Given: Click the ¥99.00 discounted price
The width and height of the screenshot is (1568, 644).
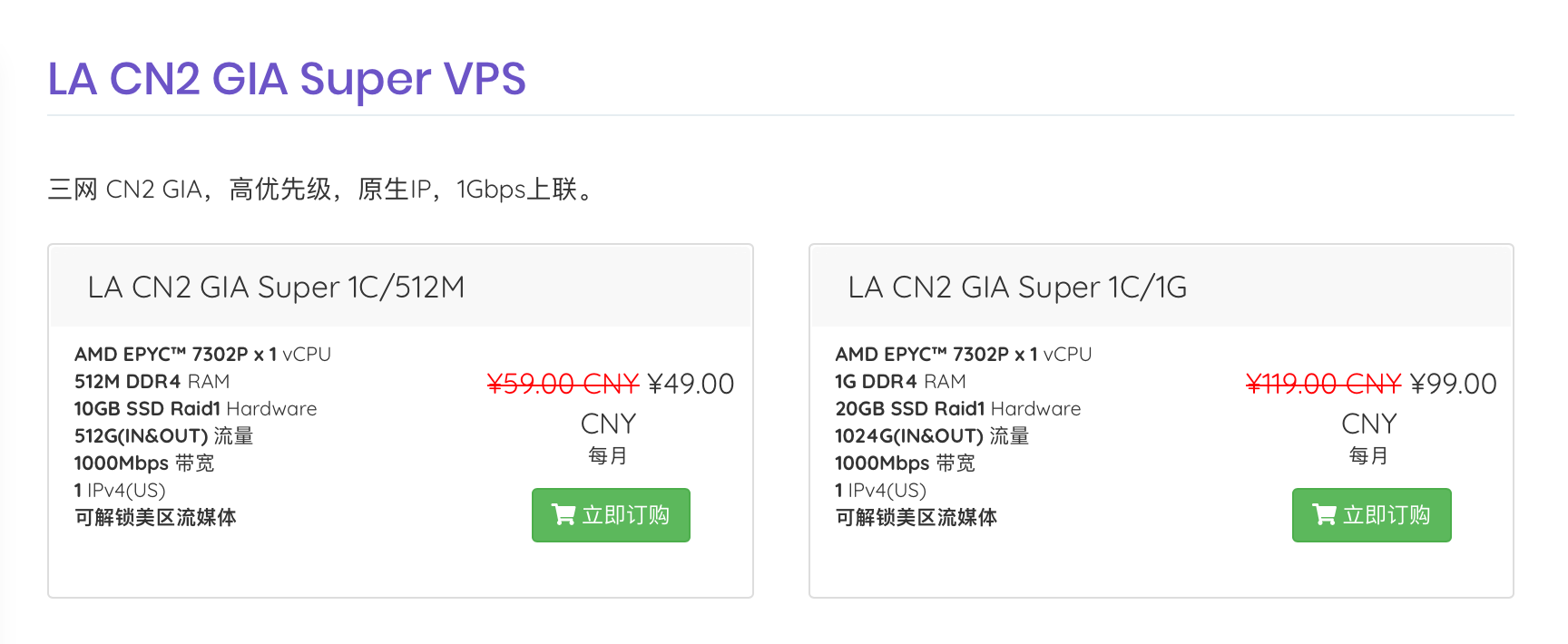Looking at the screenshot, I should coord(1453,385).
